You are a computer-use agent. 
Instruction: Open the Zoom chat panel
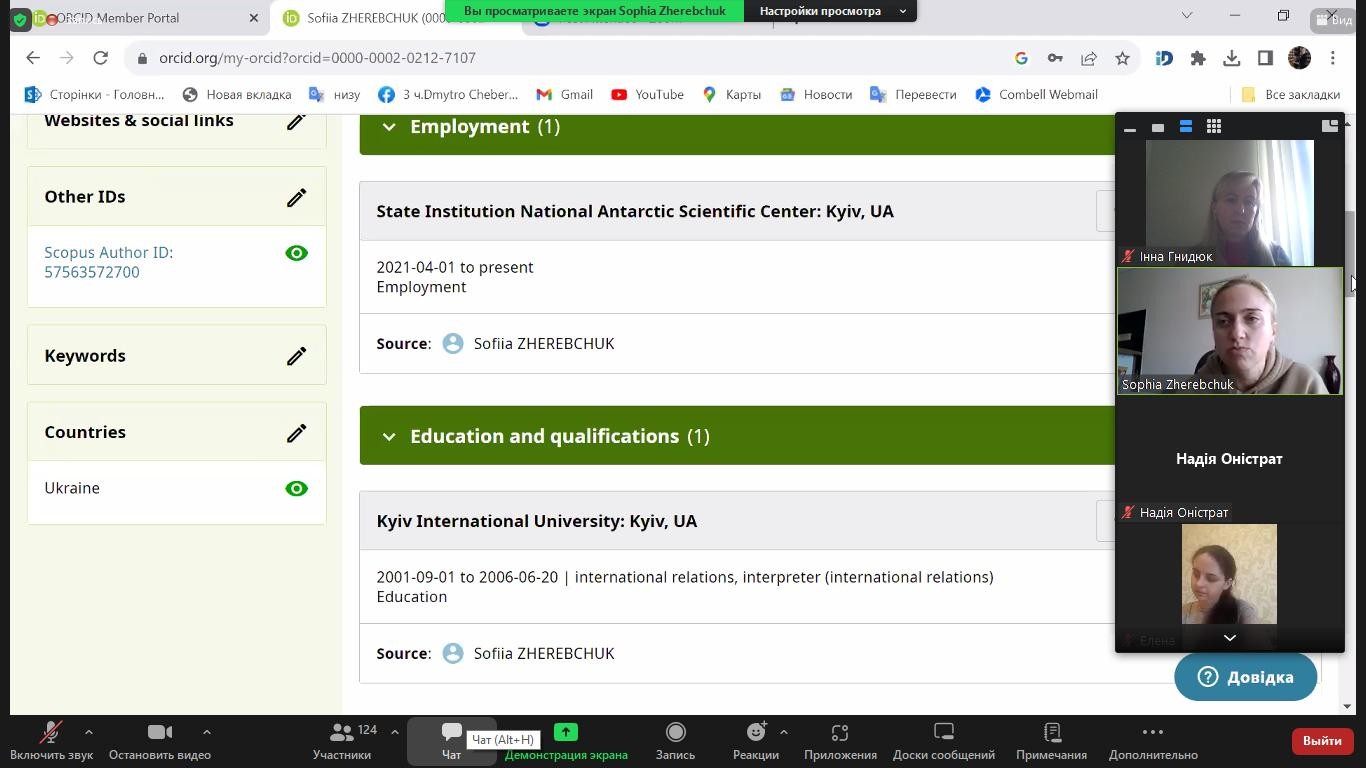tap(451, 740)
